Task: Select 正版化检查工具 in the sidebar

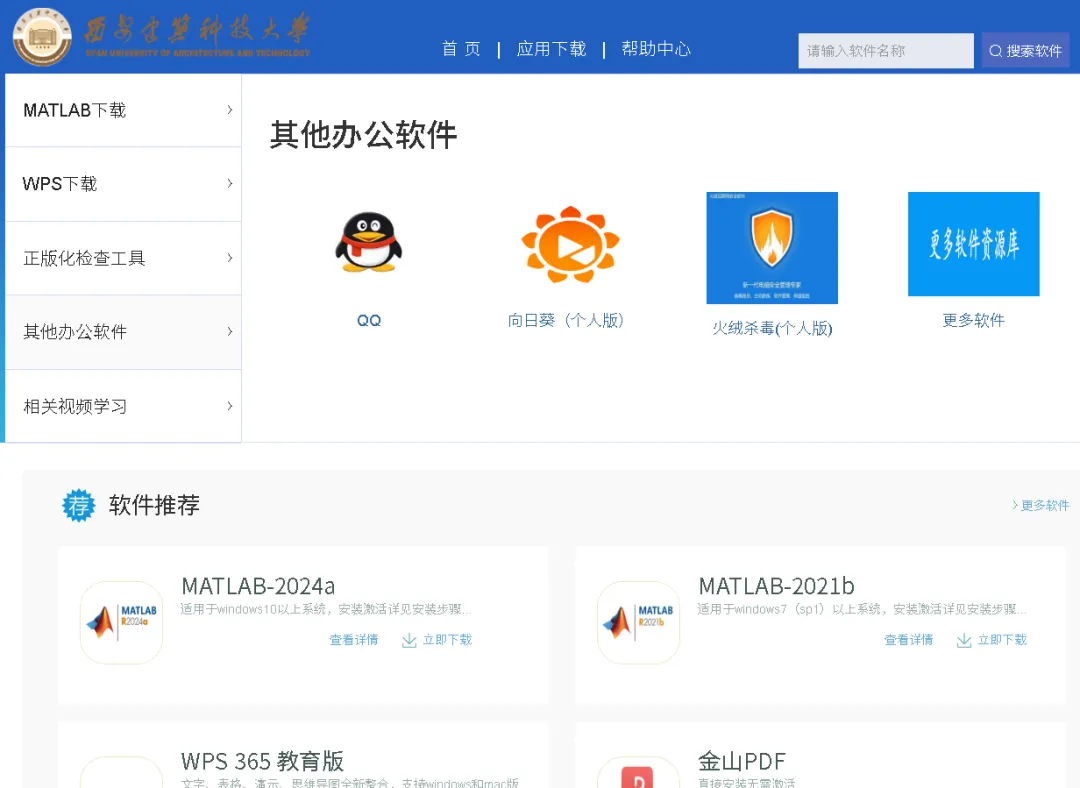Action: [x=123, y=258]
